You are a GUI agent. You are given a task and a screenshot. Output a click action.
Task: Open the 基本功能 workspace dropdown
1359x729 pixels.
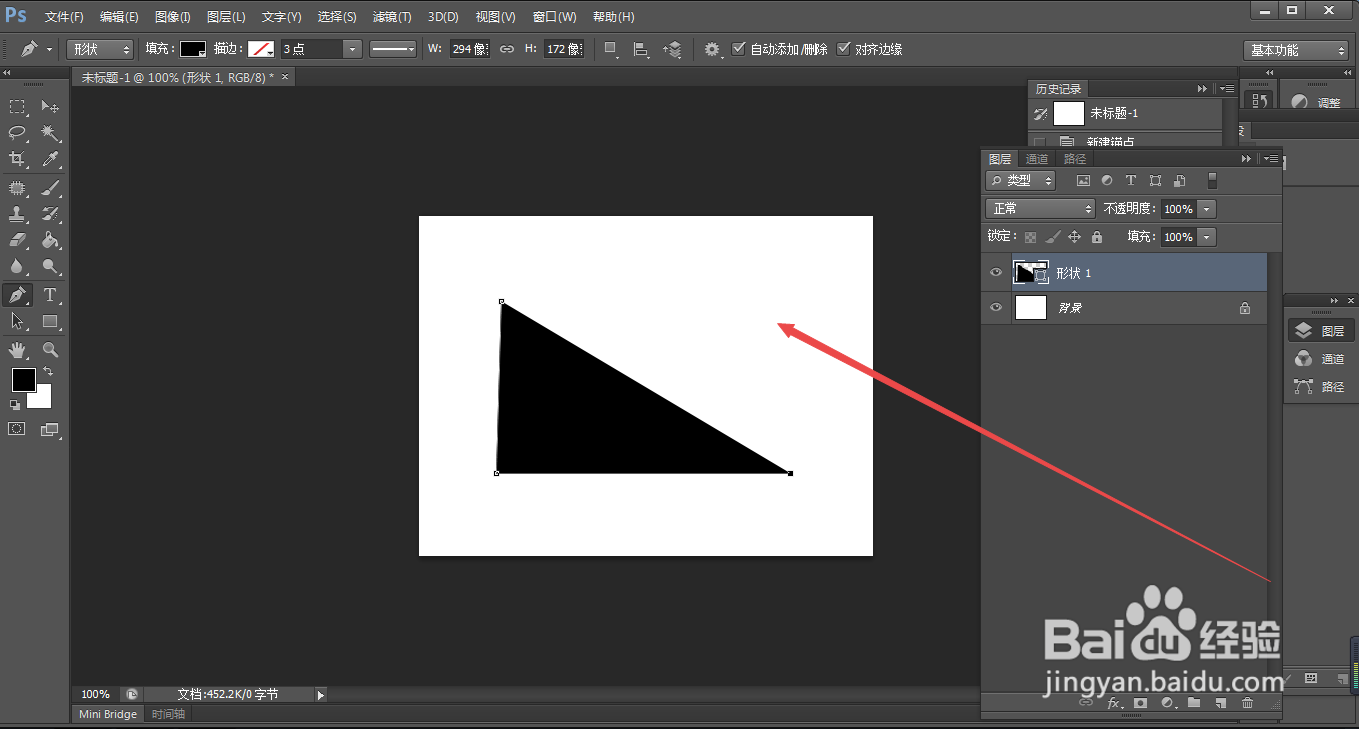pyautogui.click(x=1298, y=50)
